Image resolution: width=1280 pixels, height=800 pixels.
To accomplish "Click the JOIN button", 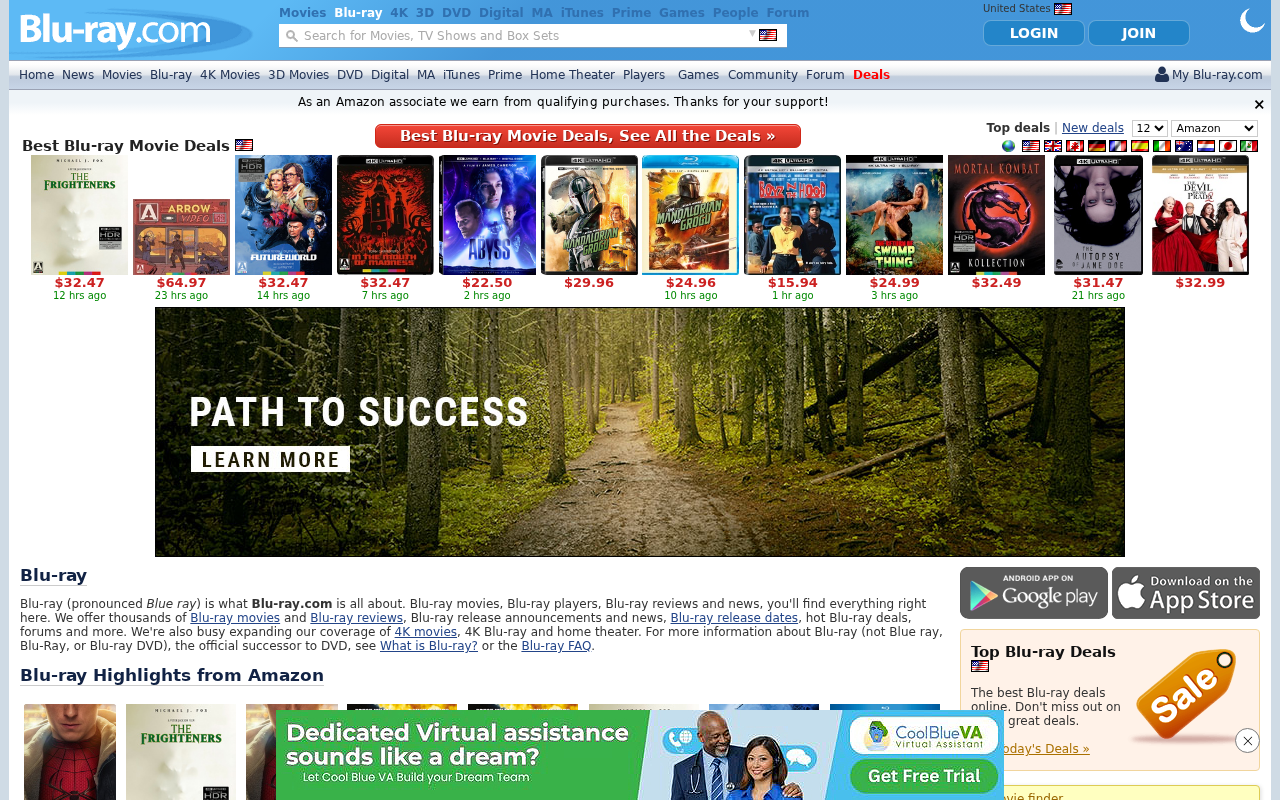I will pyautogui.click(x=1139, y=33).
